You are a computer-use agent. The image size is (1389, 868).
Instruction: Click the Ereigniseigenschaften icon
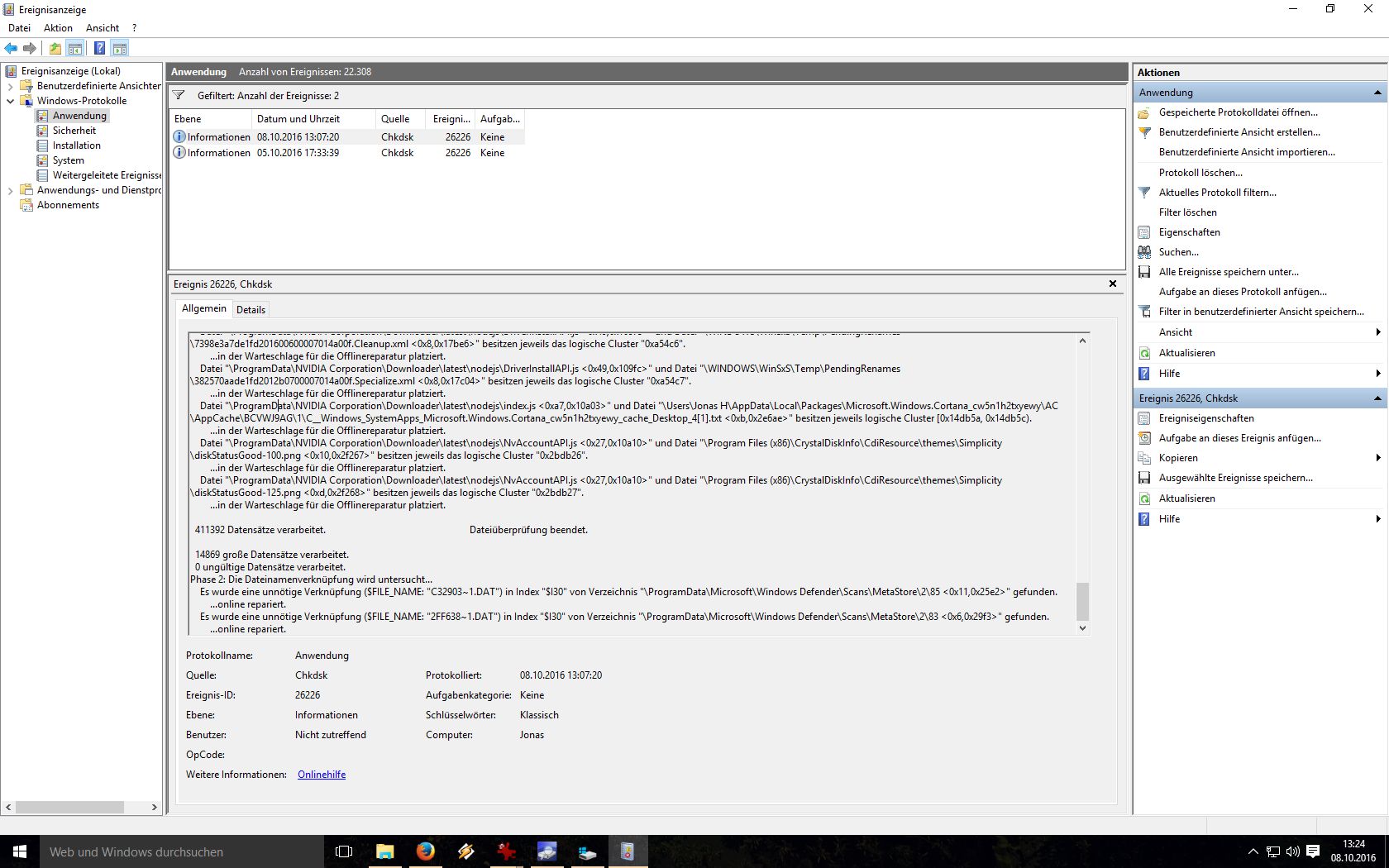tap(1144, 418)
